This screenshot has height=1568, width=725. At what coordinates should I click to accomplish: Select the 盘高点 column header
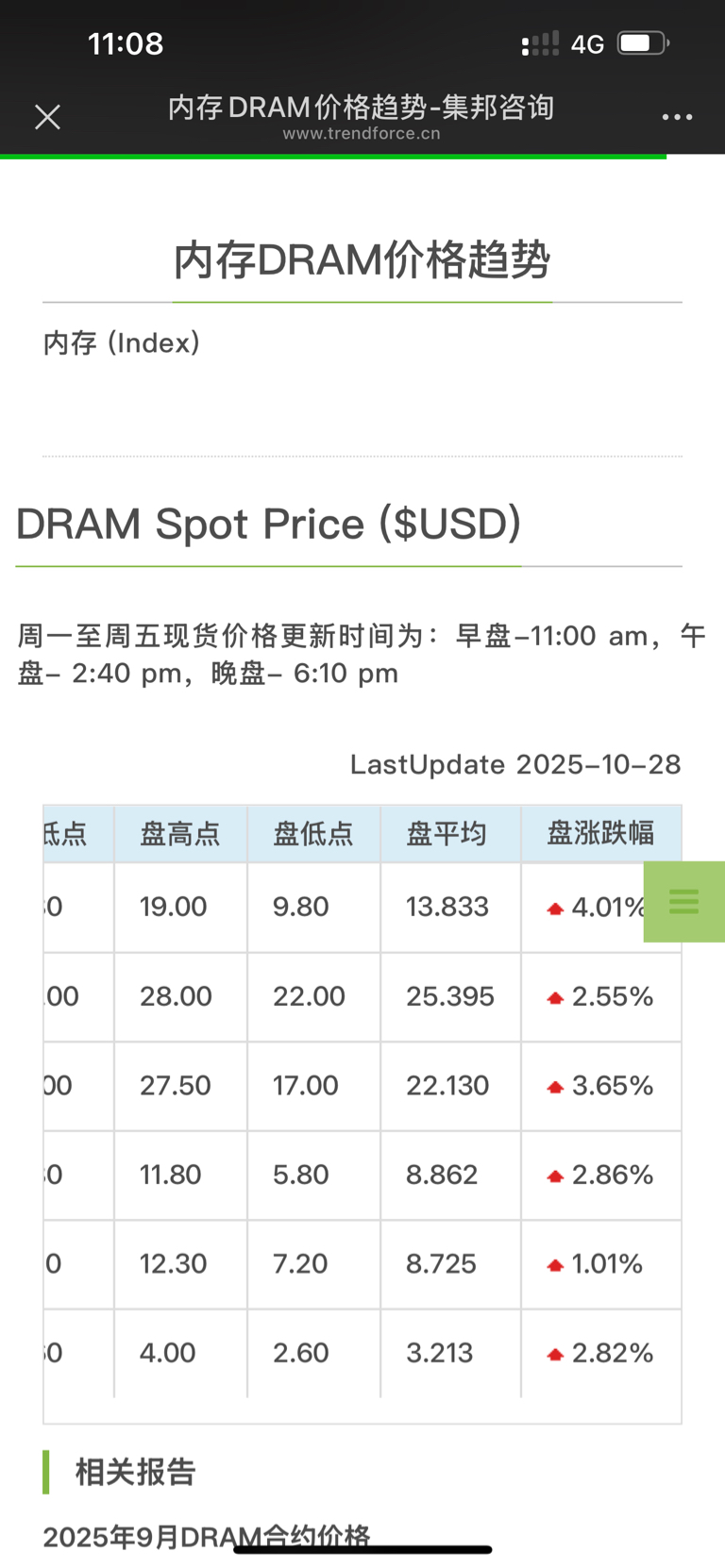[x=180, y=834]
